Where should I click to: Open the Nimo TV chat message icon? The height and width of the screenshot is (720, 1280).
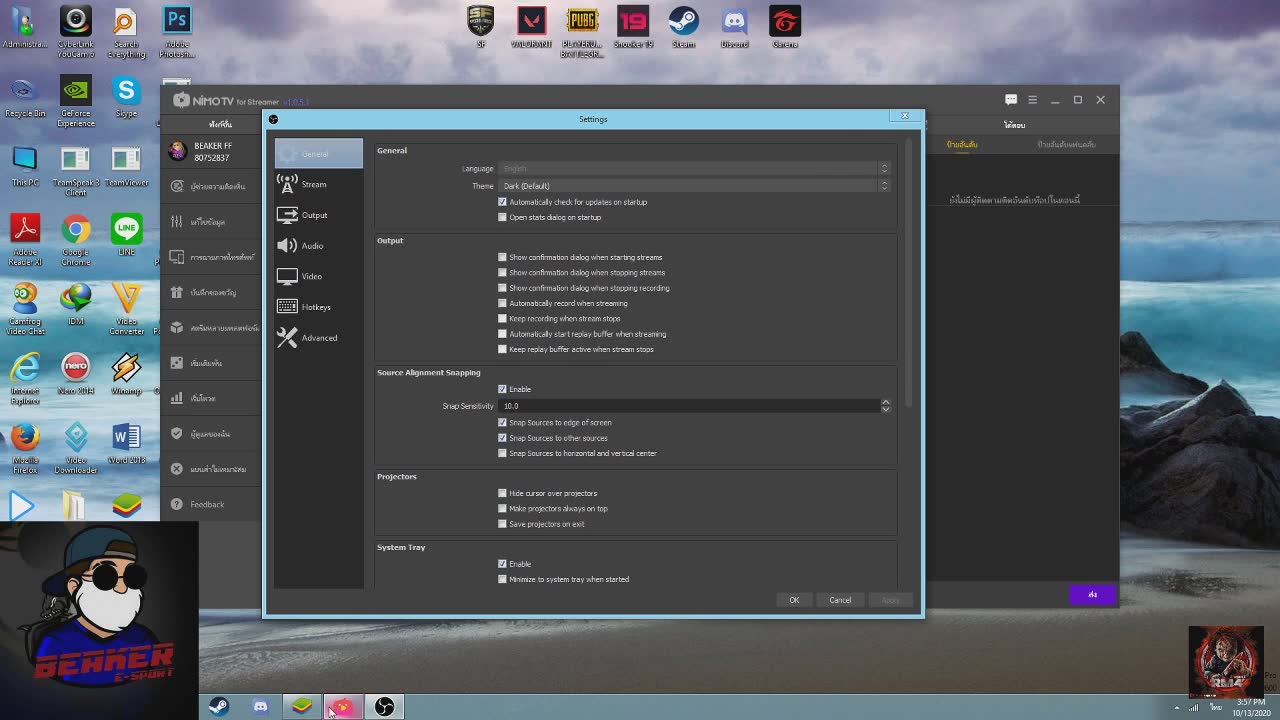point(1011,100)
